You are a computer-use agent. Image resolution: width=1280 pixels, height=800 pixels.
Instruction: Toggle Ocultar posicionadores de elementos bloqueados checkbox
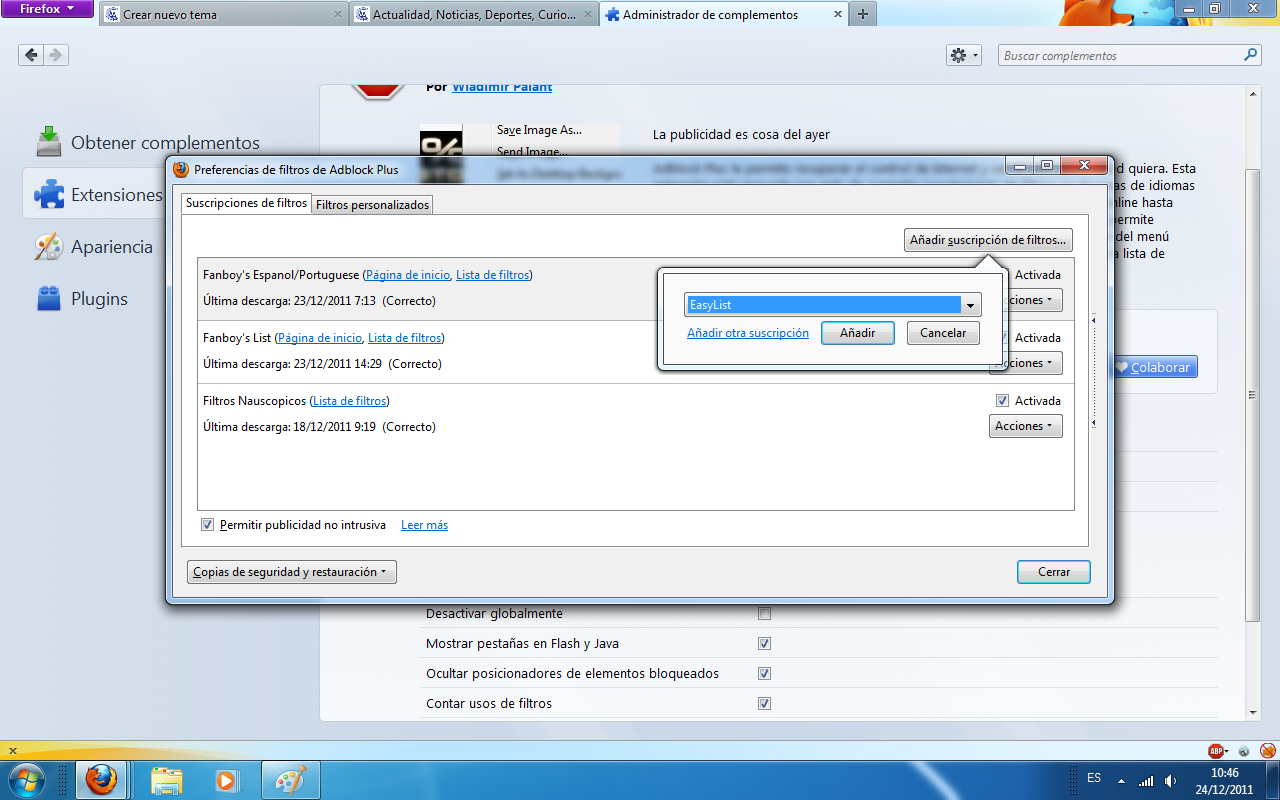[765, 673]
